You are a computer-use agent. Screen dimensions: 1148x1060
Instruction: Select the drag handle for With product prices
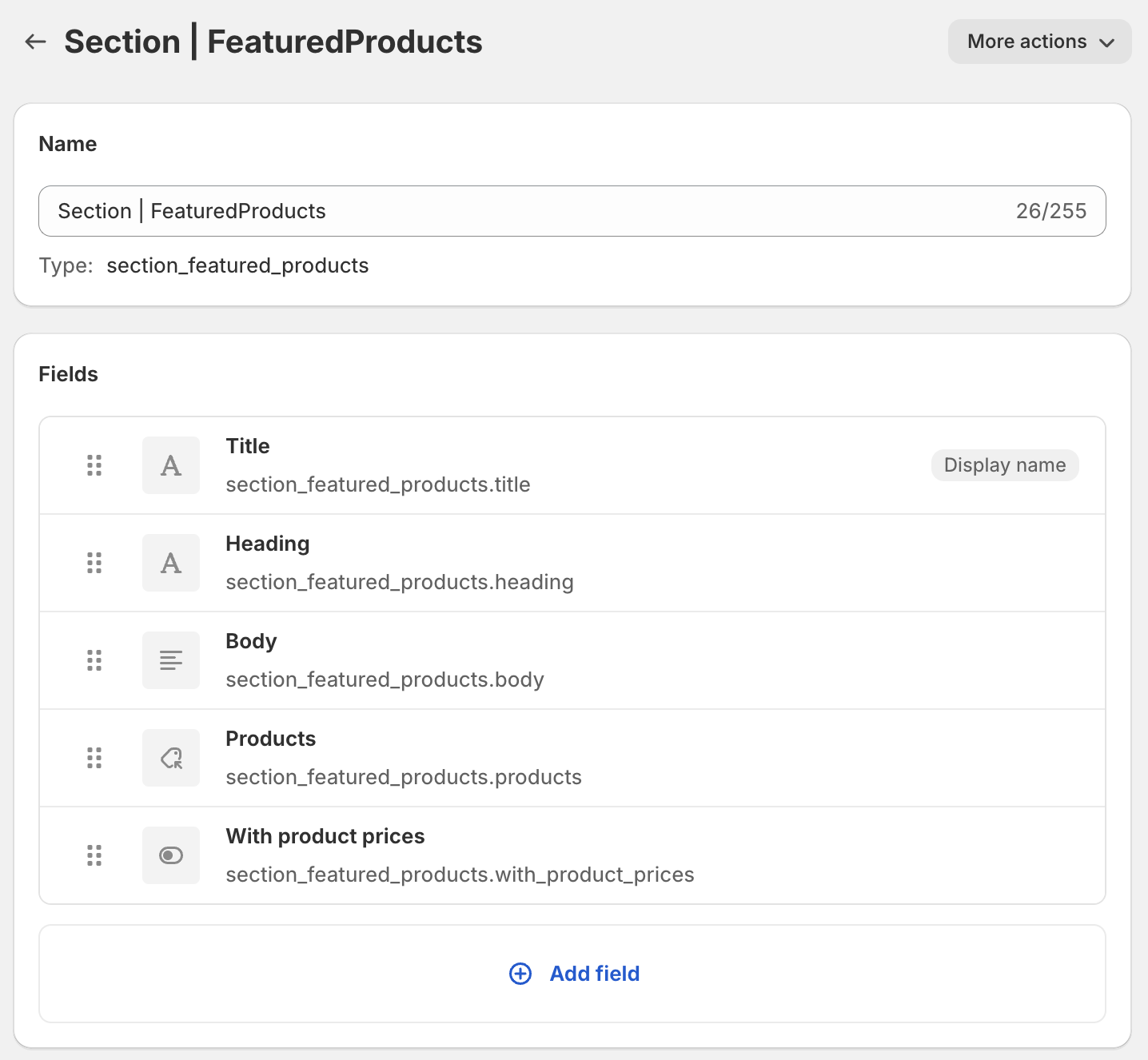(x=94, y=855)
